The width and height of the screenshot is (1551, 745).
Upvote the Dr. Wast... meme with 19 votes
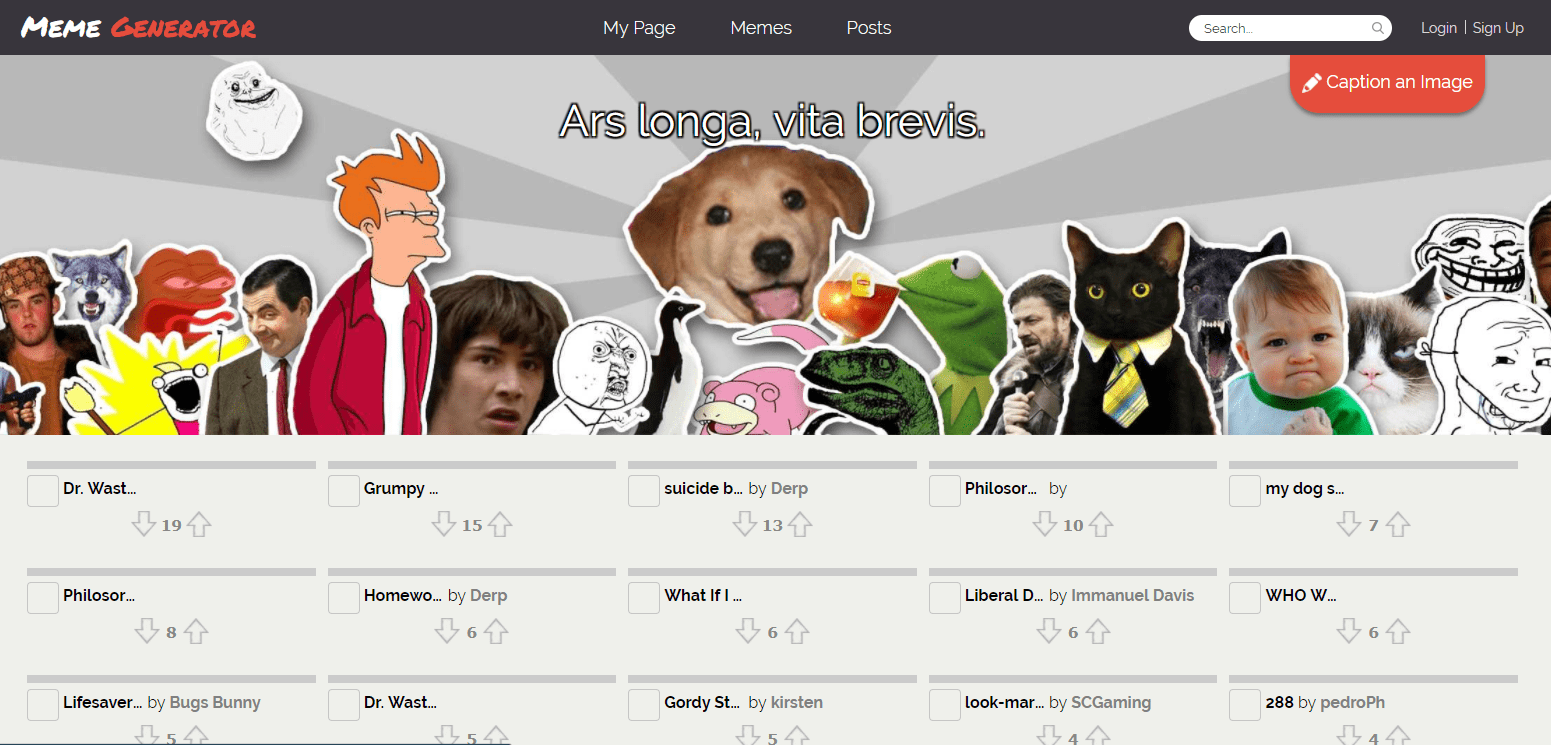pyautogui.click(x=198, y=524)
